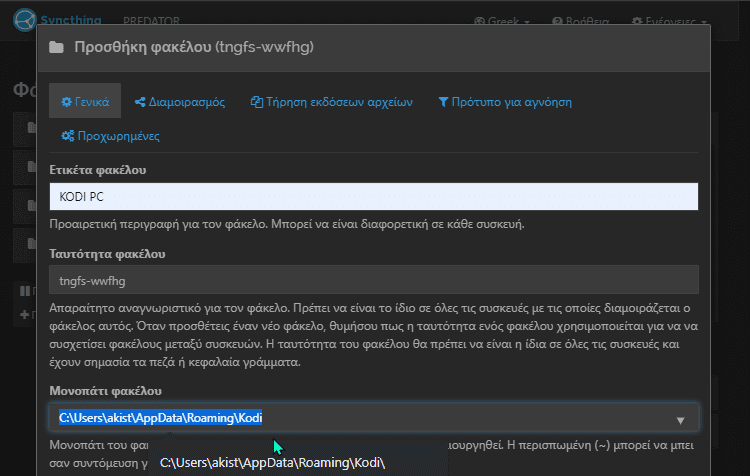Expand the folder path dropdown arrow
The height and width of the screenshot is (476, 750).
pyautogui.click(x=680, y=420)
